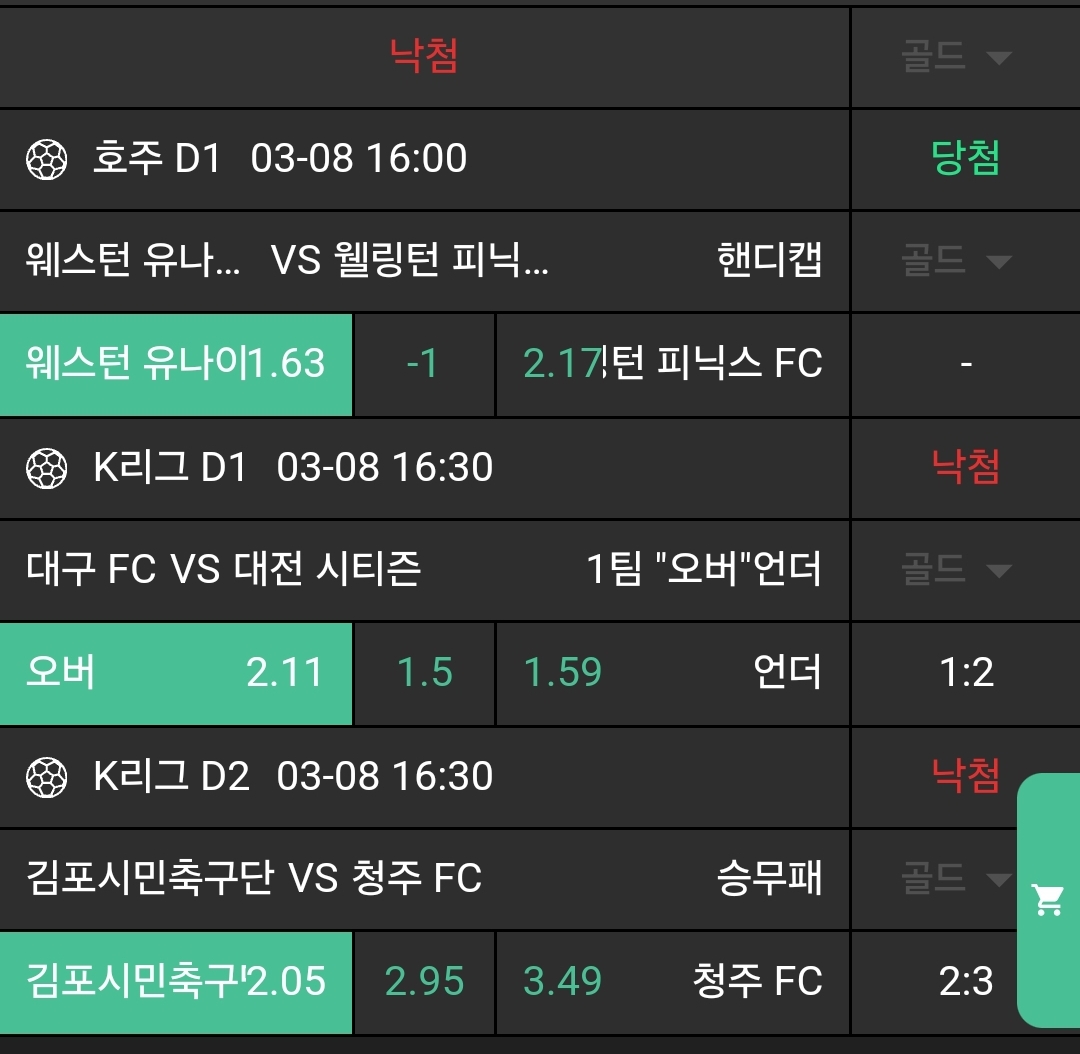Open the 대구 FC VS 대전 시티즌 match
Image resolution: width=1080 pixels, height=1054 pixels.
point(223,570)
